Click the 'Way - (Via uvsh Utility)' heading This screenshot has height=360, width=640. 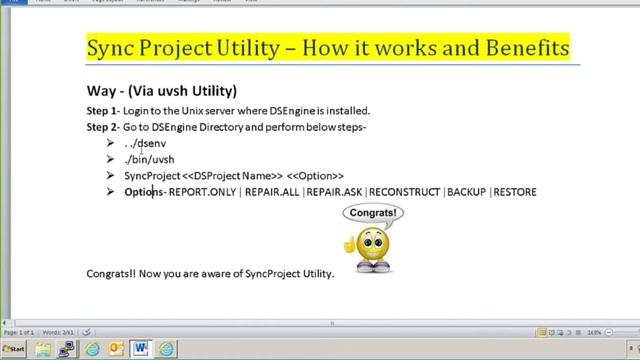tap(162, 91)
